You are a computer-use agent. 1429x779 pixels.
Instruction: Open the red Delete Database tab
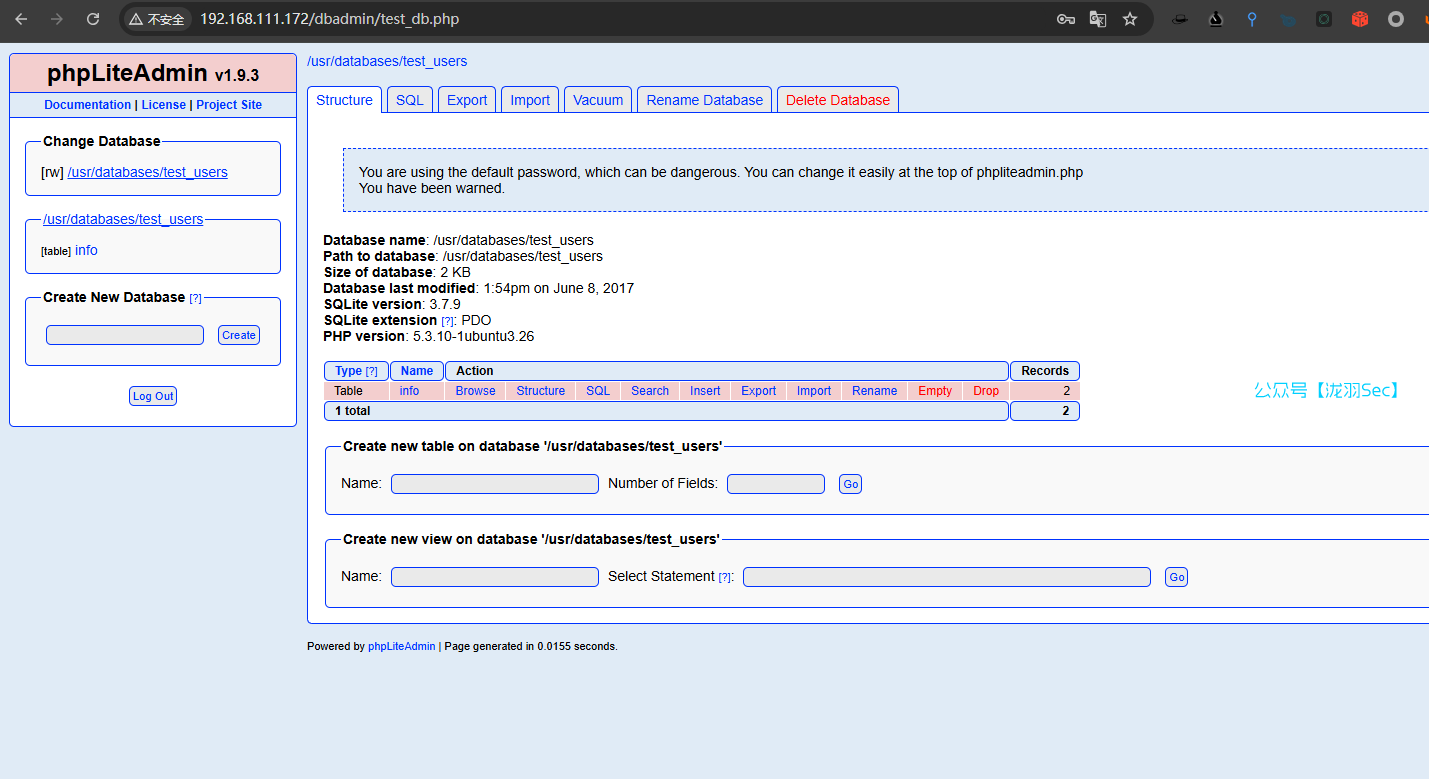point(837,100)
